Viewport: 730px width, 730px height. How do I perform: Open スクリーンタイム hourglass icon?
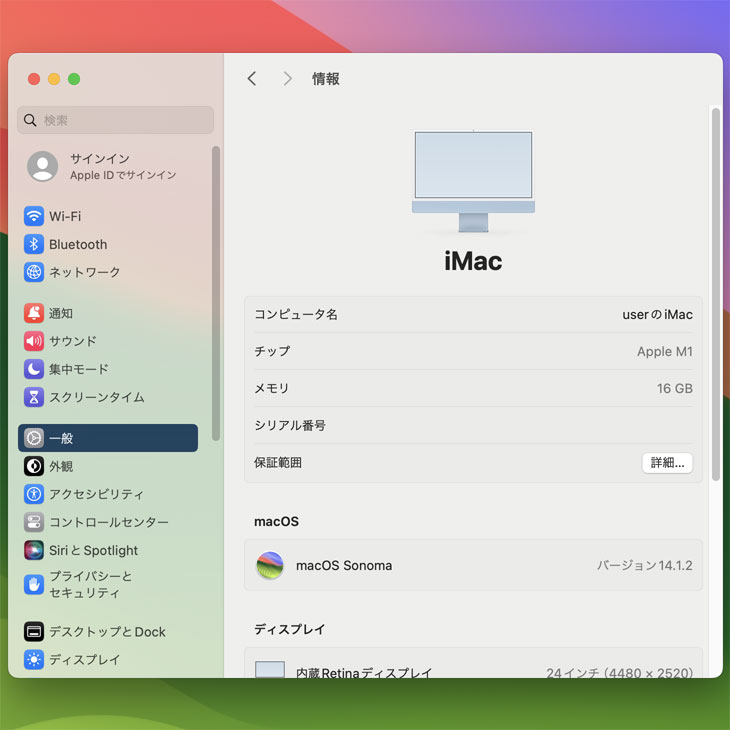(x=34, y=397)
